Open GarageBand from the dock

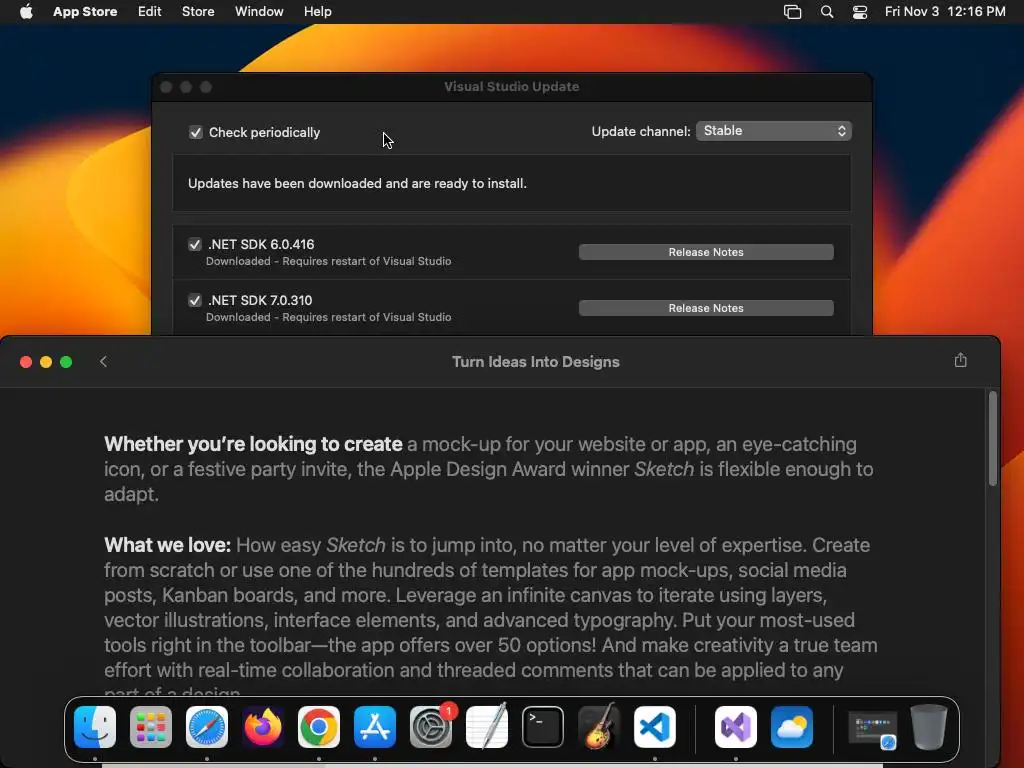(x=599, y=727)
